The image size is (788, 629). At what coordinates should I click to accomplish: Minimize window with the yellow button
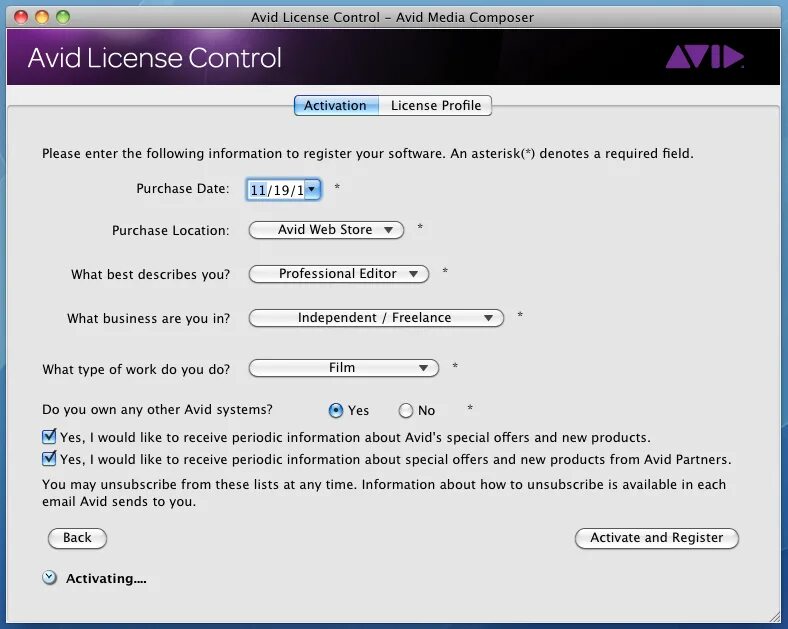pos(42,17)
